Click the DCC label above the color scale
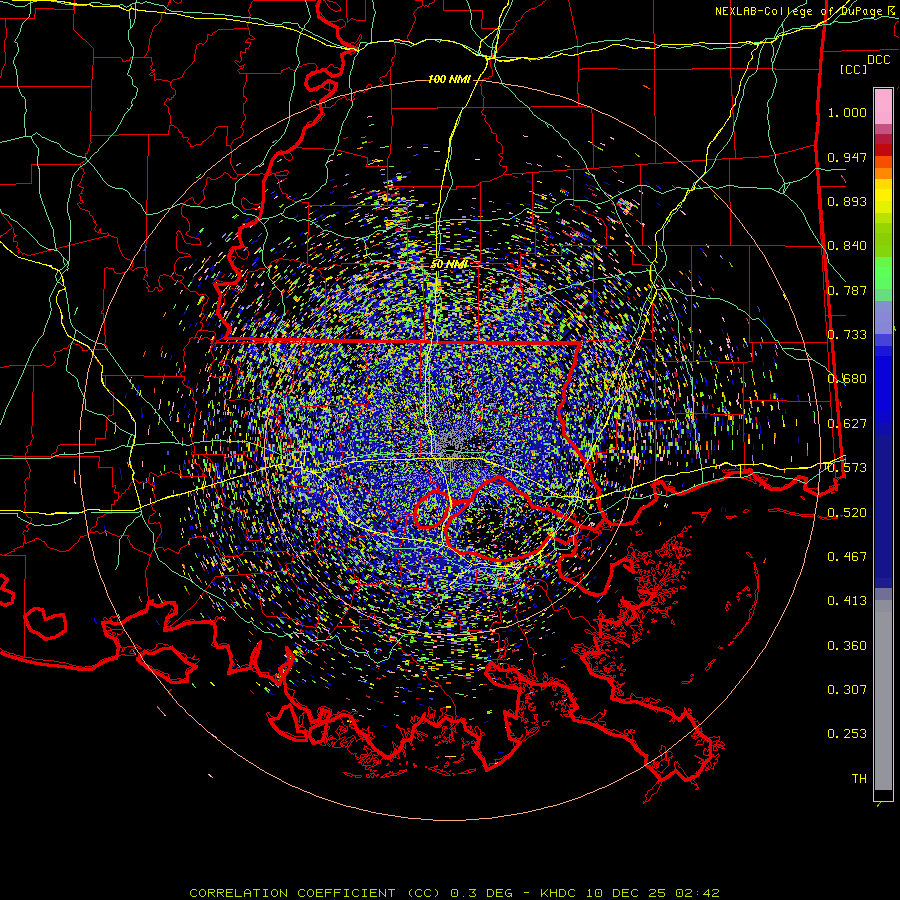900x900 pixels. [878, 60]
